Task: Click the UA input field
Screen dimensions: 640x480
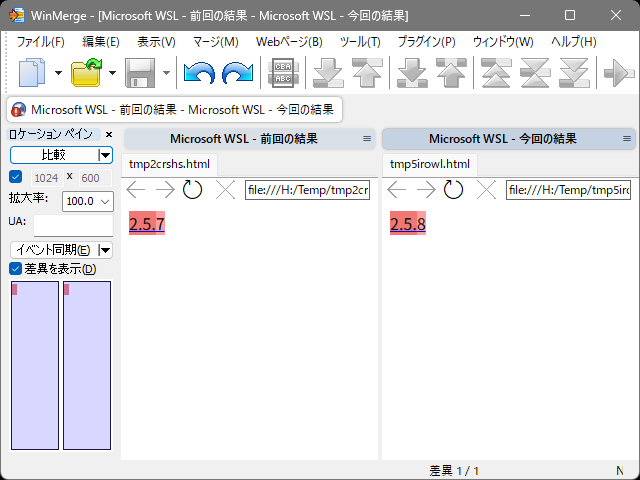Action: pyautogui.click(x=73, y=226)
